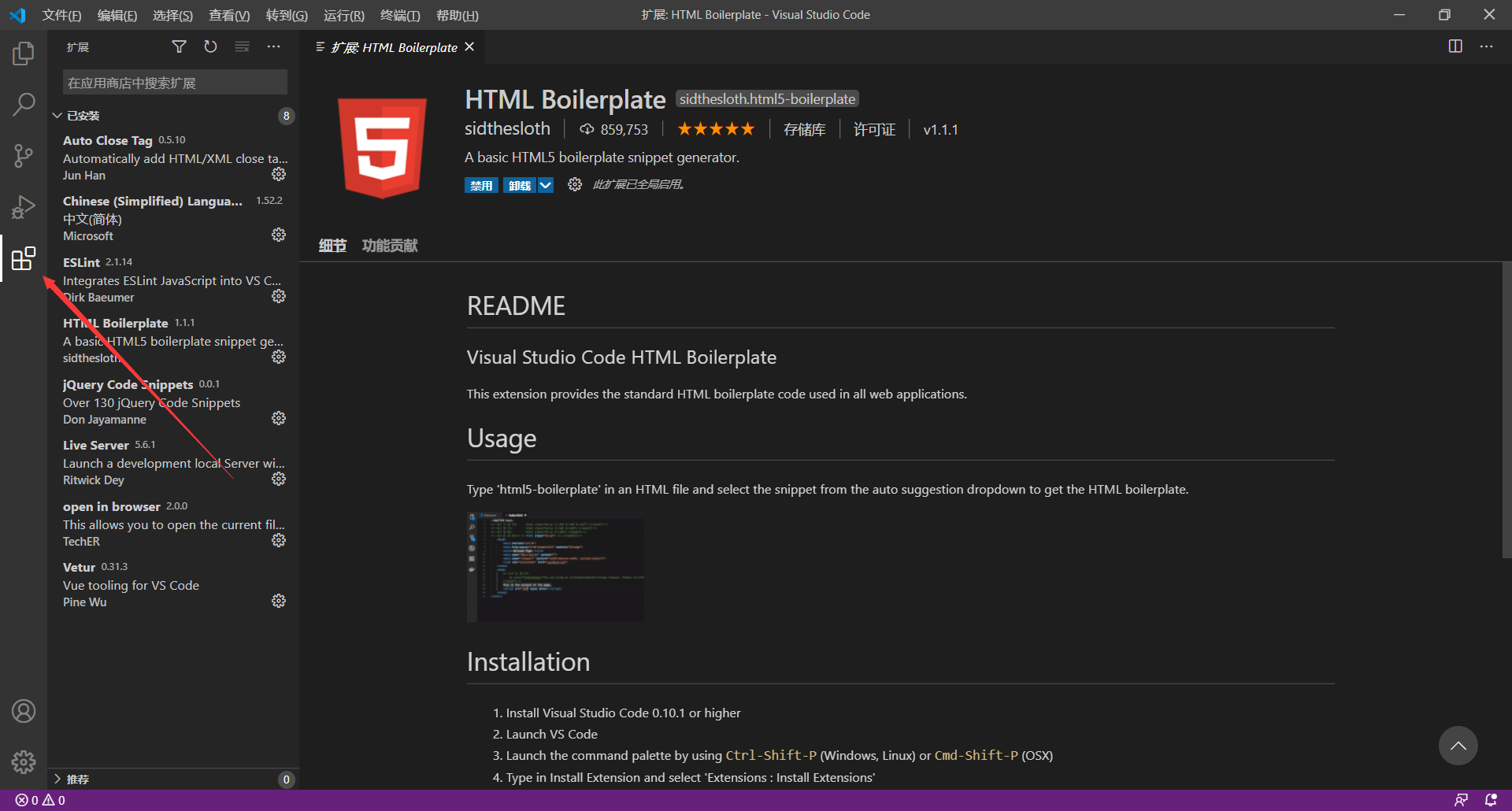Select Vetur in extension list
The width and height of the screenshot is (1512, 811).
click(x=173, y=584)
